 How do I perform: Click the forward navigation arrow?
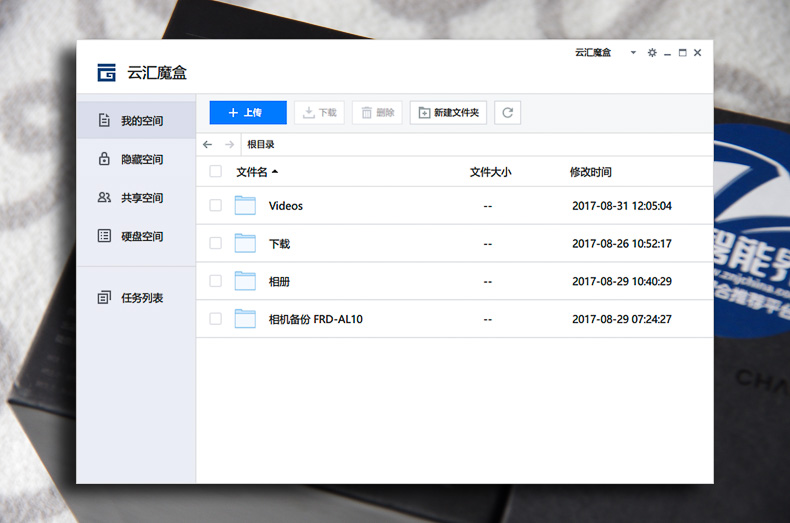click(x=229, y=144)
